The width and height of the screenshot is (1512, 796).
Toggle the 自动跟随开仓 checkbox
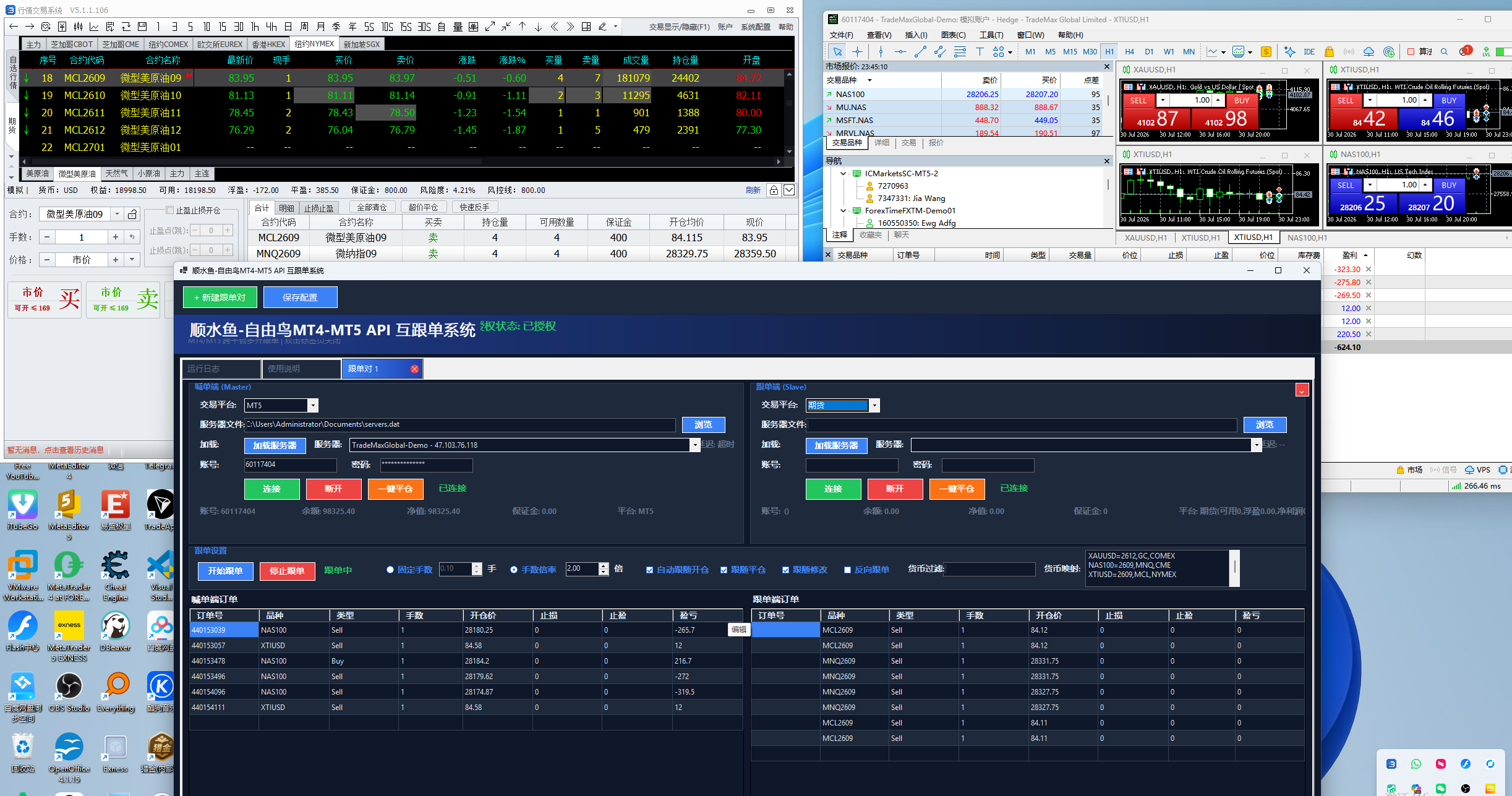coord(649,570)
